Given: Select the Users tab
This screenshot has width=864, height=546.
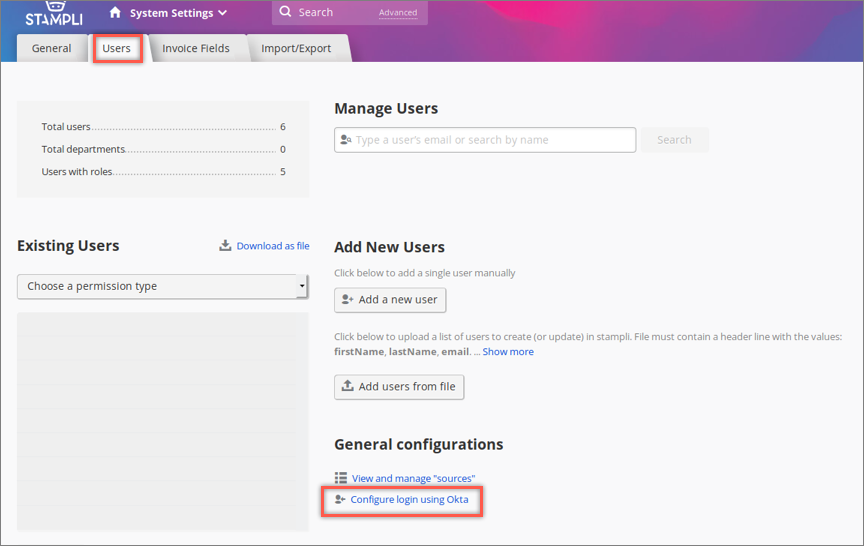Looking at the screenshot, I should pyautogui.click(x=117, y=48).
